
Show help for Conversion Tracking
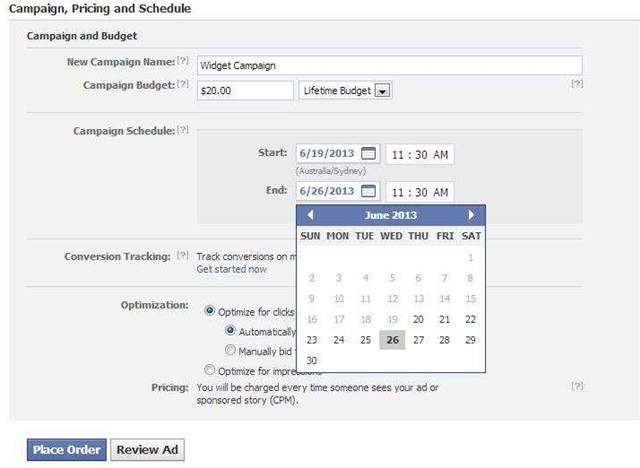(183, 255)
